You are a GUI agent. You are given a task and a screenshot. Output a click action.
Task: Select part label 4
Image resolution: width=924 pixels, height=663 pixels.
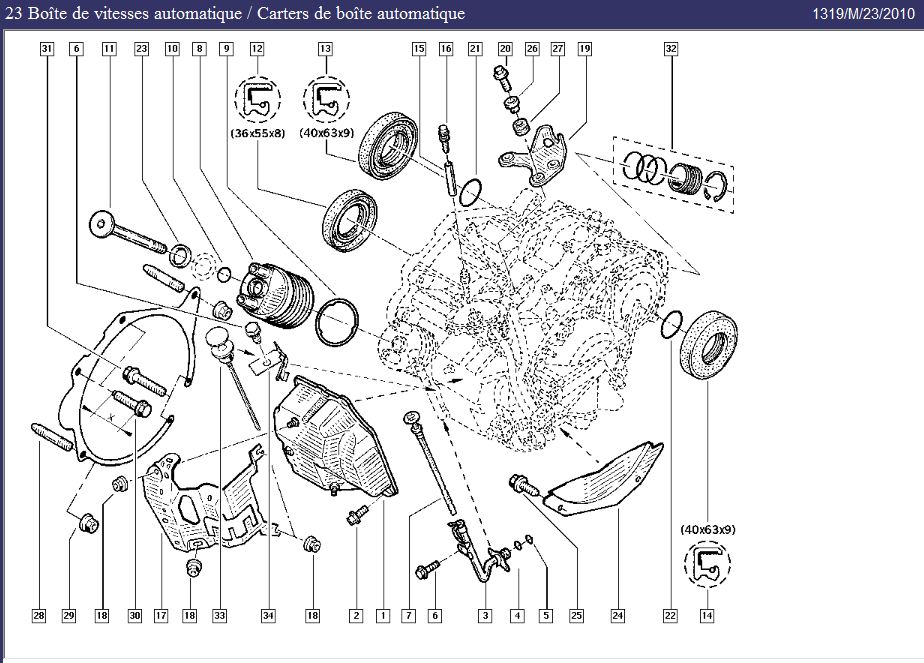(517, 616)
